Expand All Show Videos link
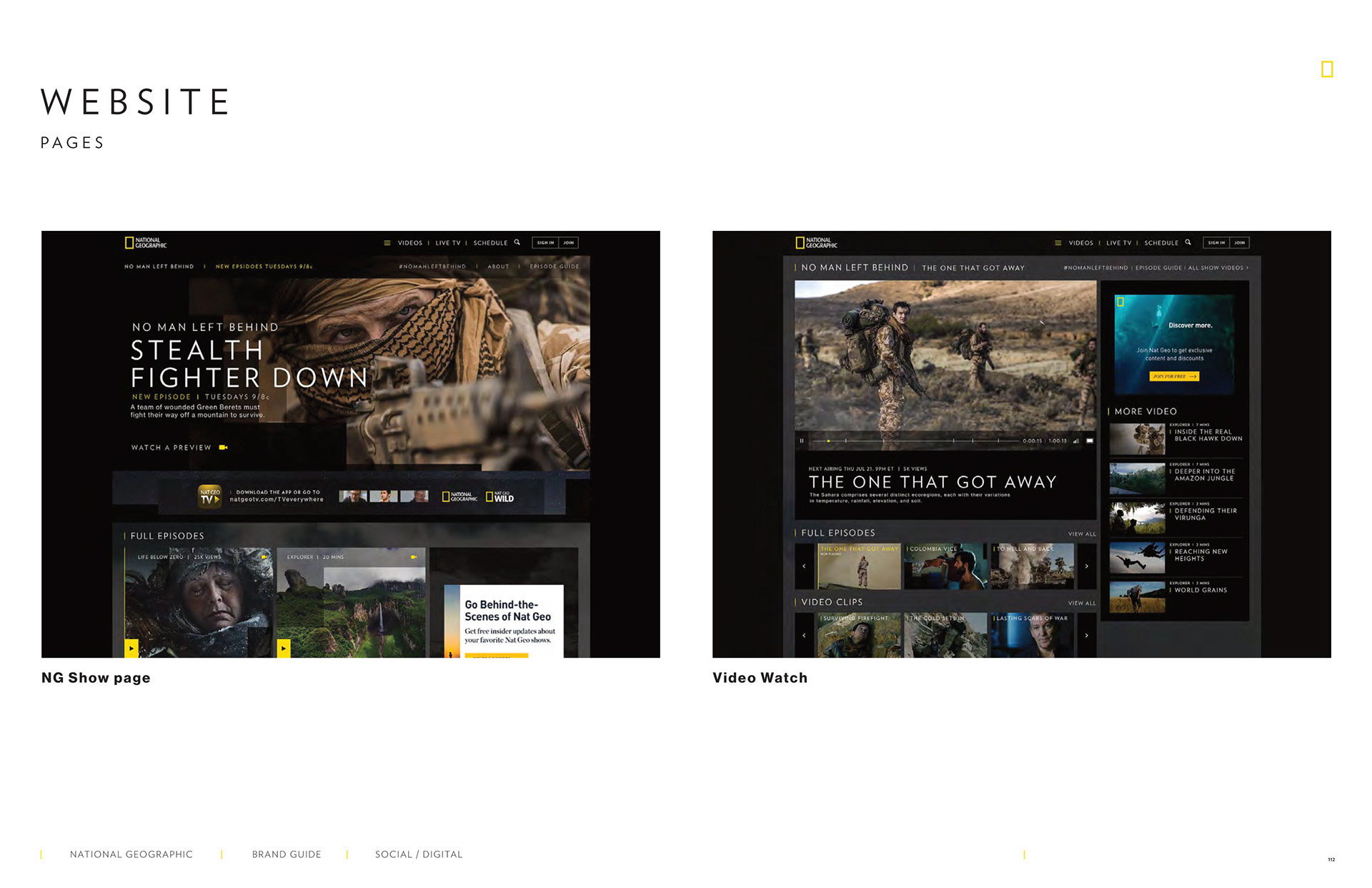The image size is (1372, 888). [x=1218, y=268]
